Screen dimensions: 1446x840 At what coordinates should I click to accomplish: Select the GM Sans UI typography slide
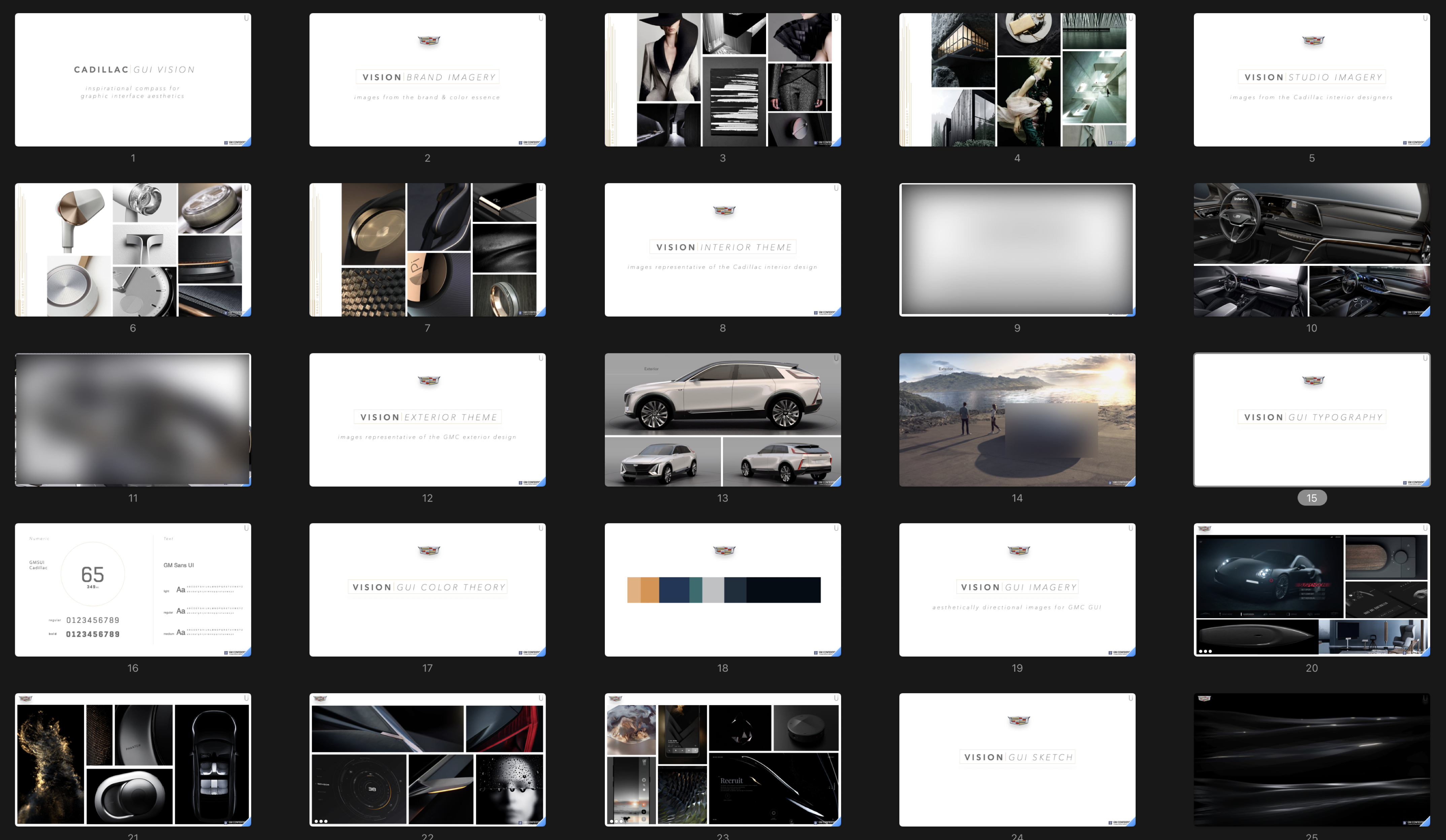(133, 589)
